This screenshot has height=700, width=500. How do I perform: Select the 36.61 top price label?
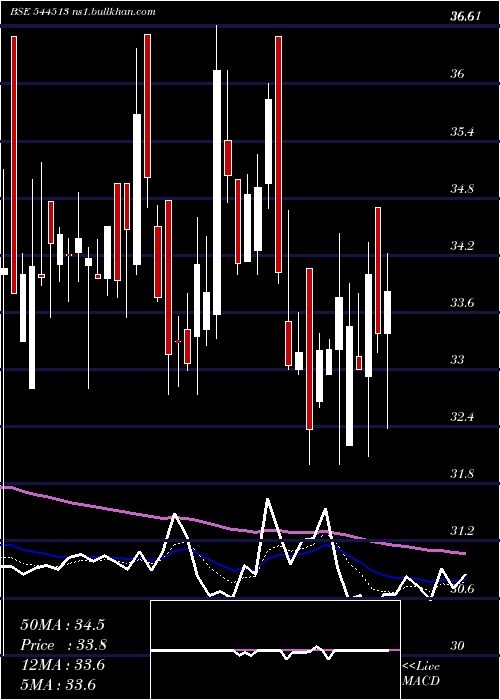(x=466, y=17)
